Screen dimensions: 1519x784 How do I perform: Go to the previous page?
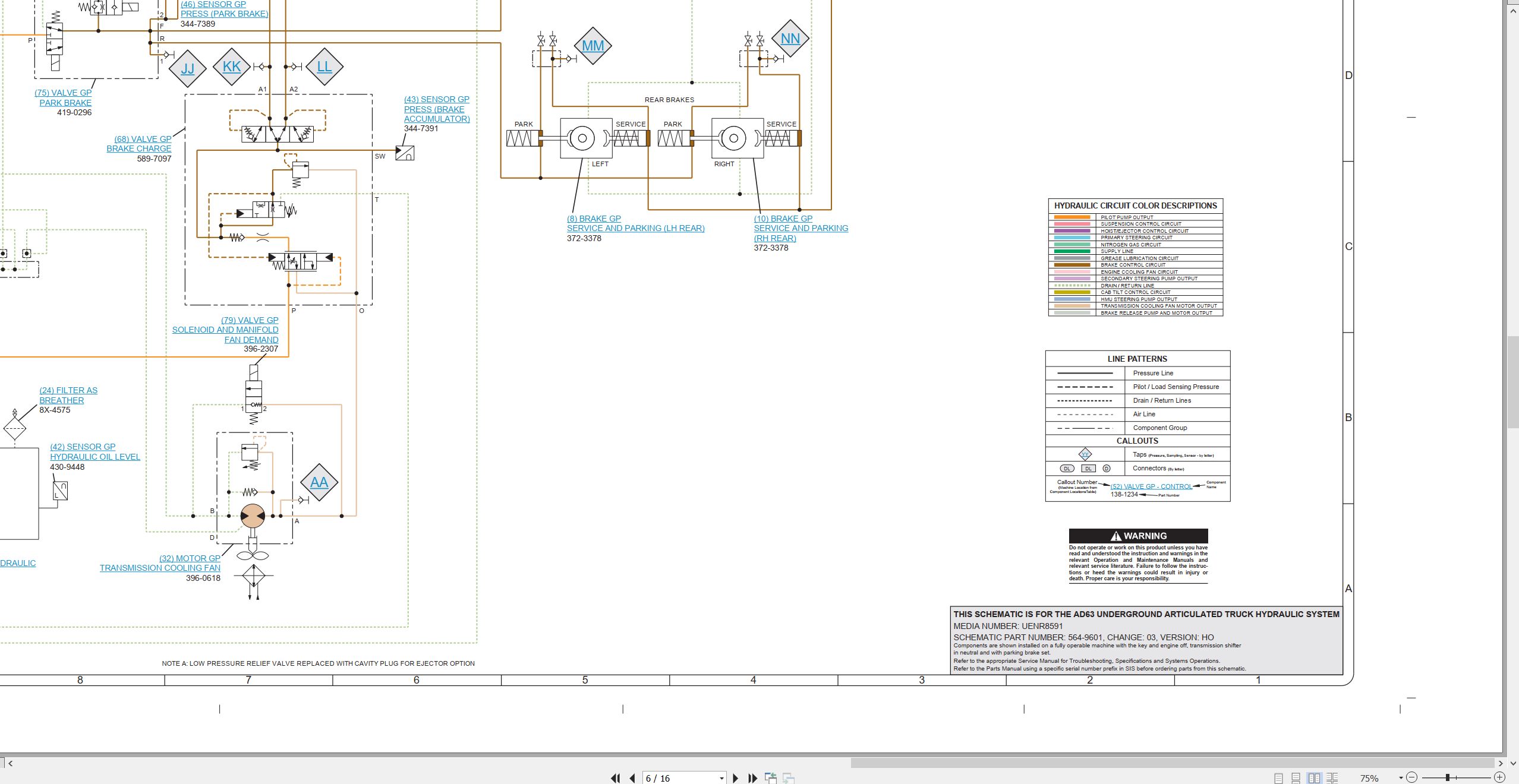click(x=632, y=778)
